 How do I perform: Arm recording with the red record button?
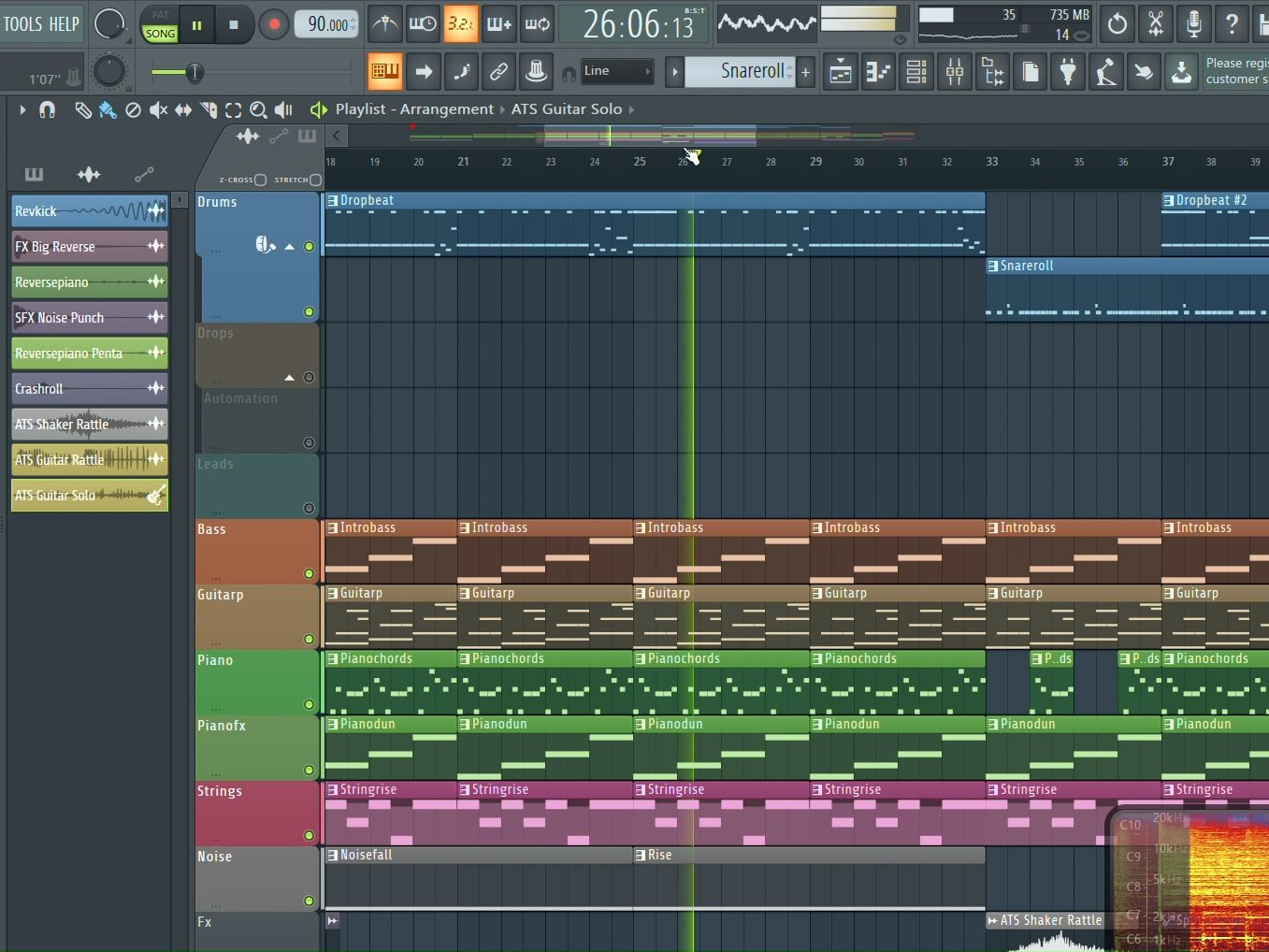pyautogui.click(x=273, y=25)
